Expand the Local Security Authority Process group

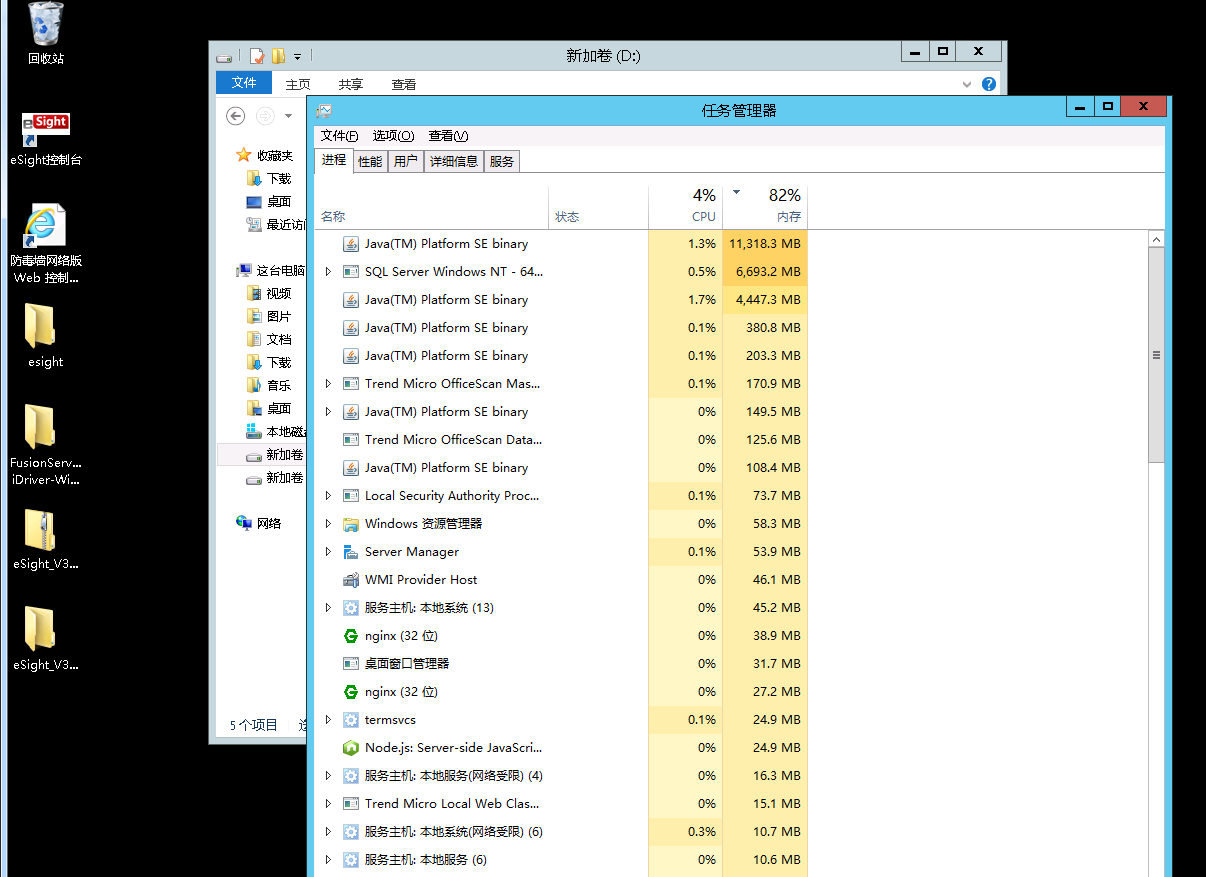click(x=328, y=496)
